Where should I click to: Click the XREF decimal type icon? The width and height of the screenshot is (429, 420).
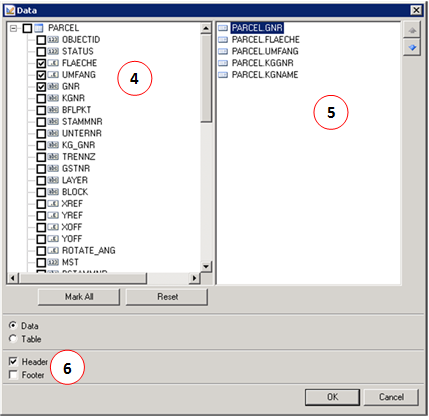point(53,204)
